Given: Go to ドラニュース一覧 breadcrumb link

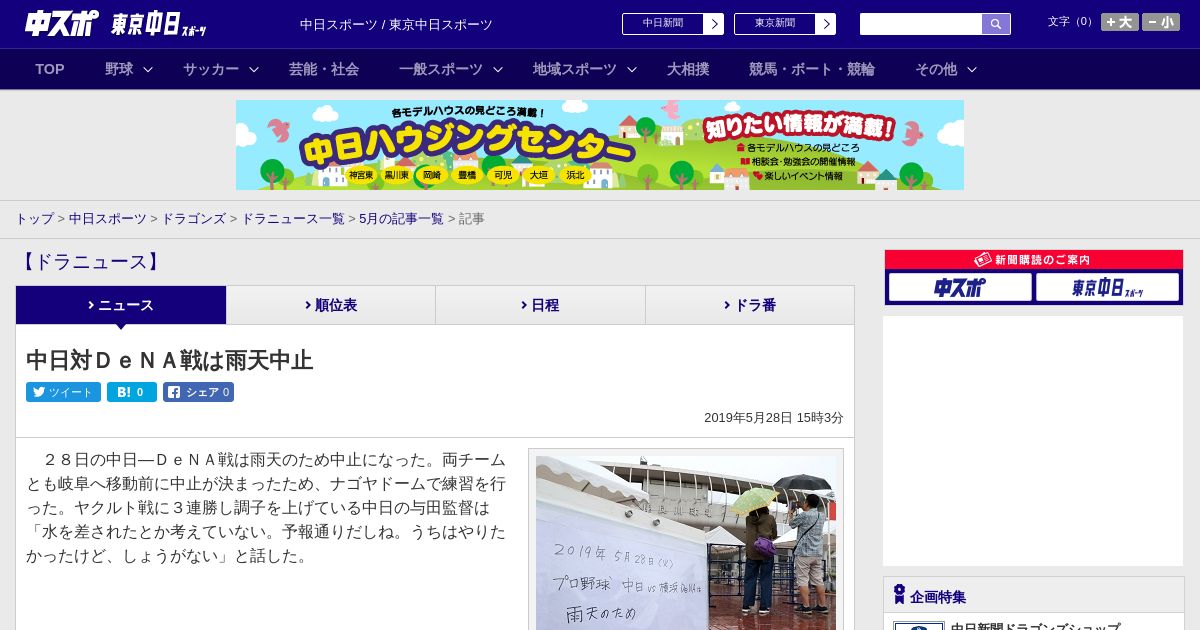Looking at the screenshot, I should click(293, 218).
